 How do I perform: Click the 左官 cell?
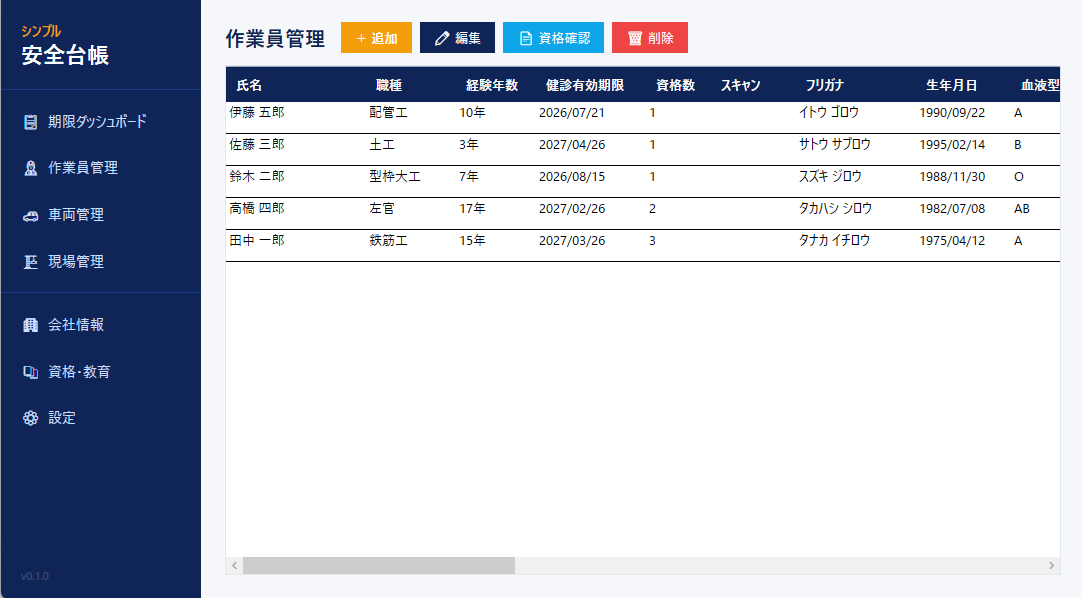click(382, 208)
